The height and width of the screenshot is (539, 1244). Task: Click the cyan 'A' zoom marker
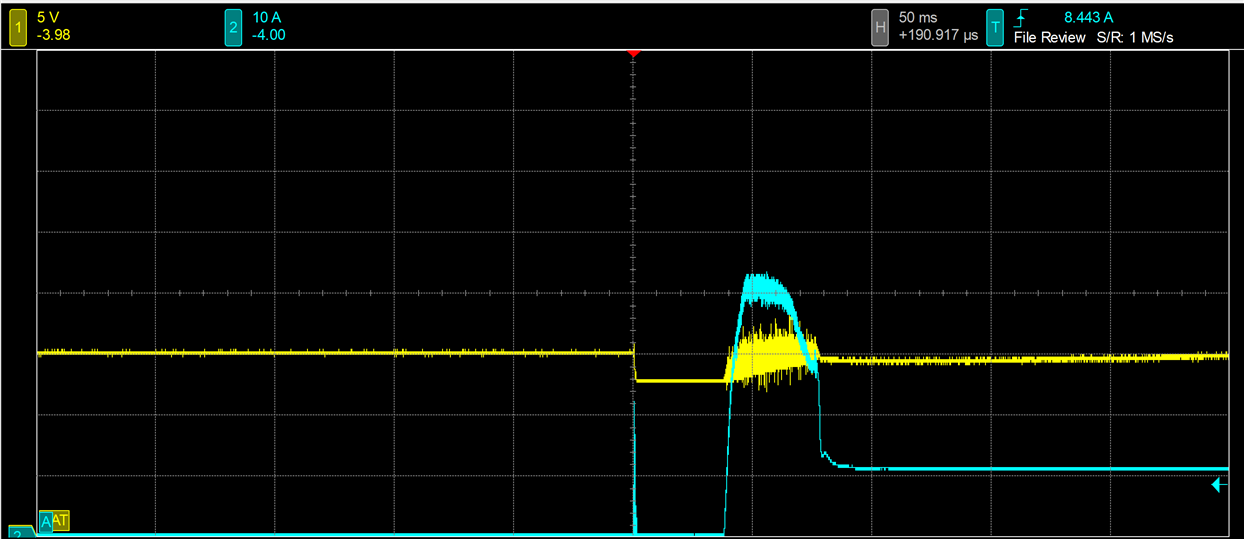[x=45, y=520]
